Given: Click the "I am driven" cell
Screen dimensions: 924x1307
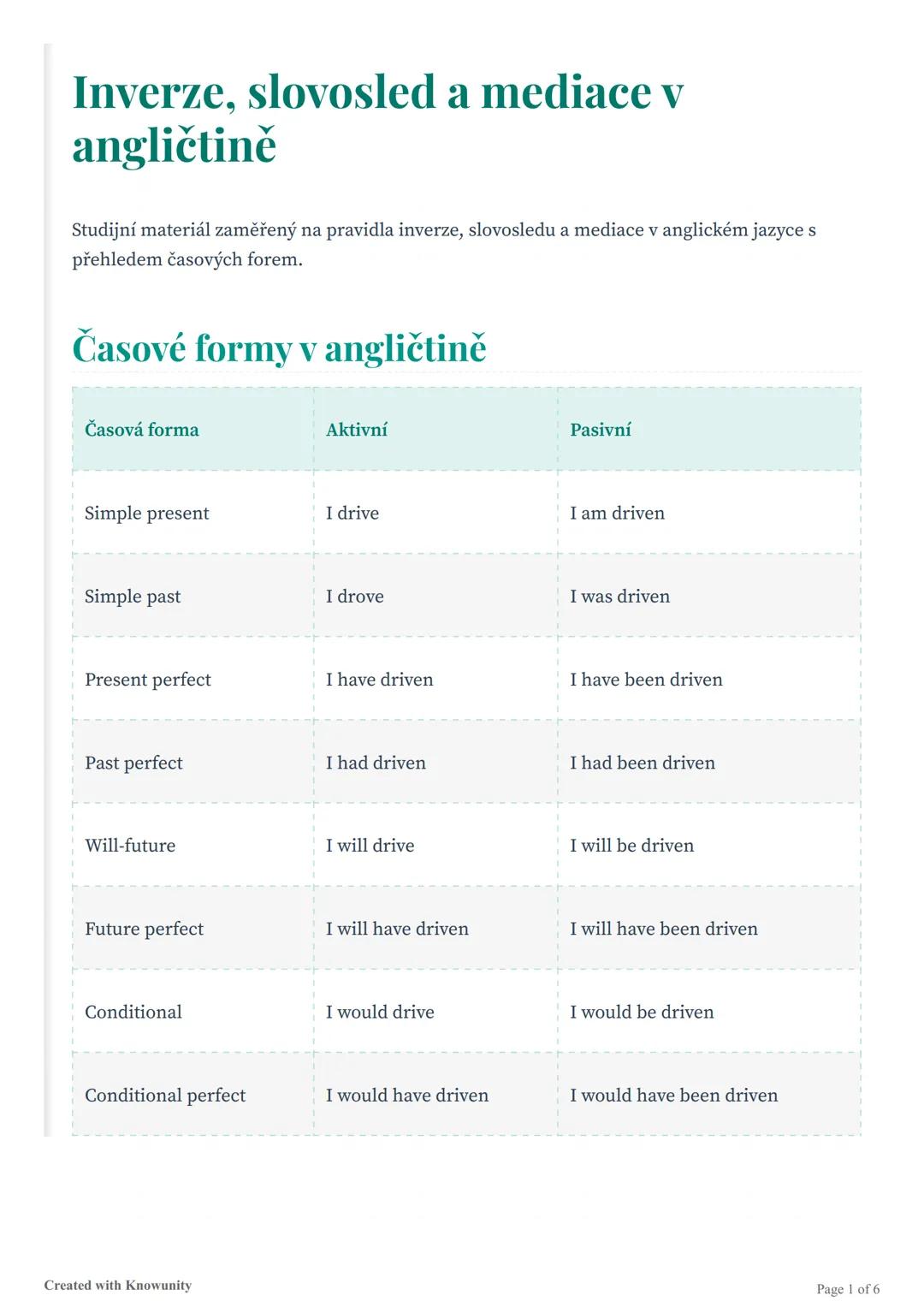Looking at the screenshot, I should (x=617, y=513).
